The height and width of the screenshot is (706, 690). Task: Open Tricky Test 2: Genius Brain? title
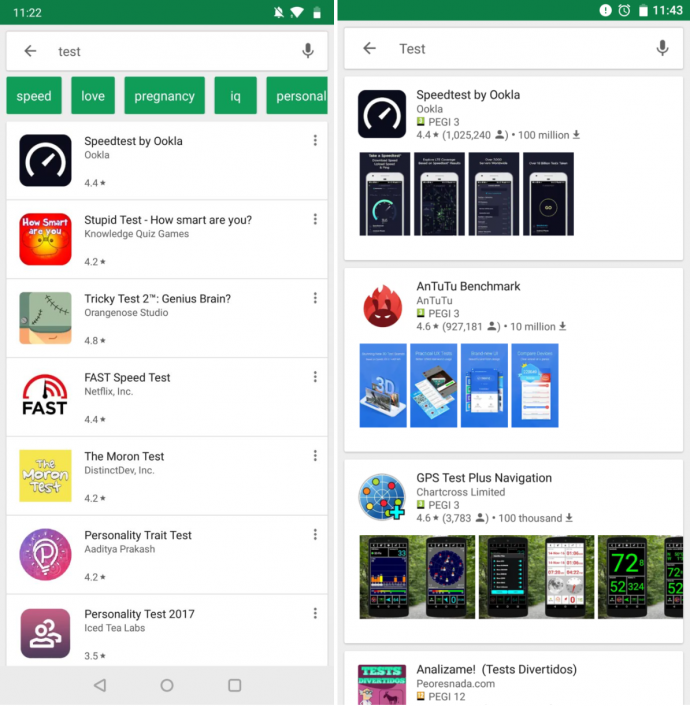(x=158, y=299)
